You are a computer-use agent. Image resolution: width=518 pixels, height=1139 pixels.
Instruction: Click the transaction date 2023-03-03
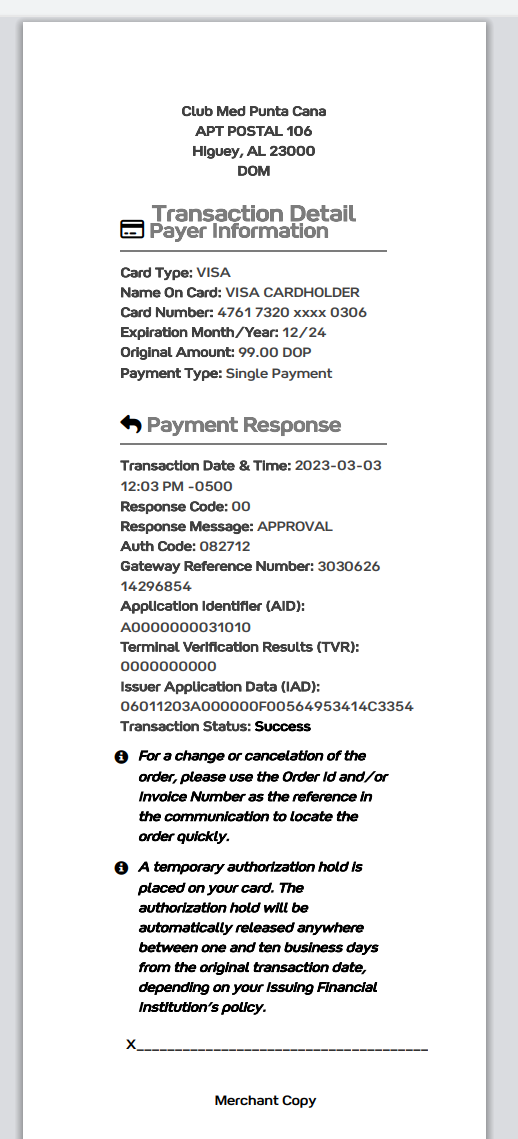338,466
